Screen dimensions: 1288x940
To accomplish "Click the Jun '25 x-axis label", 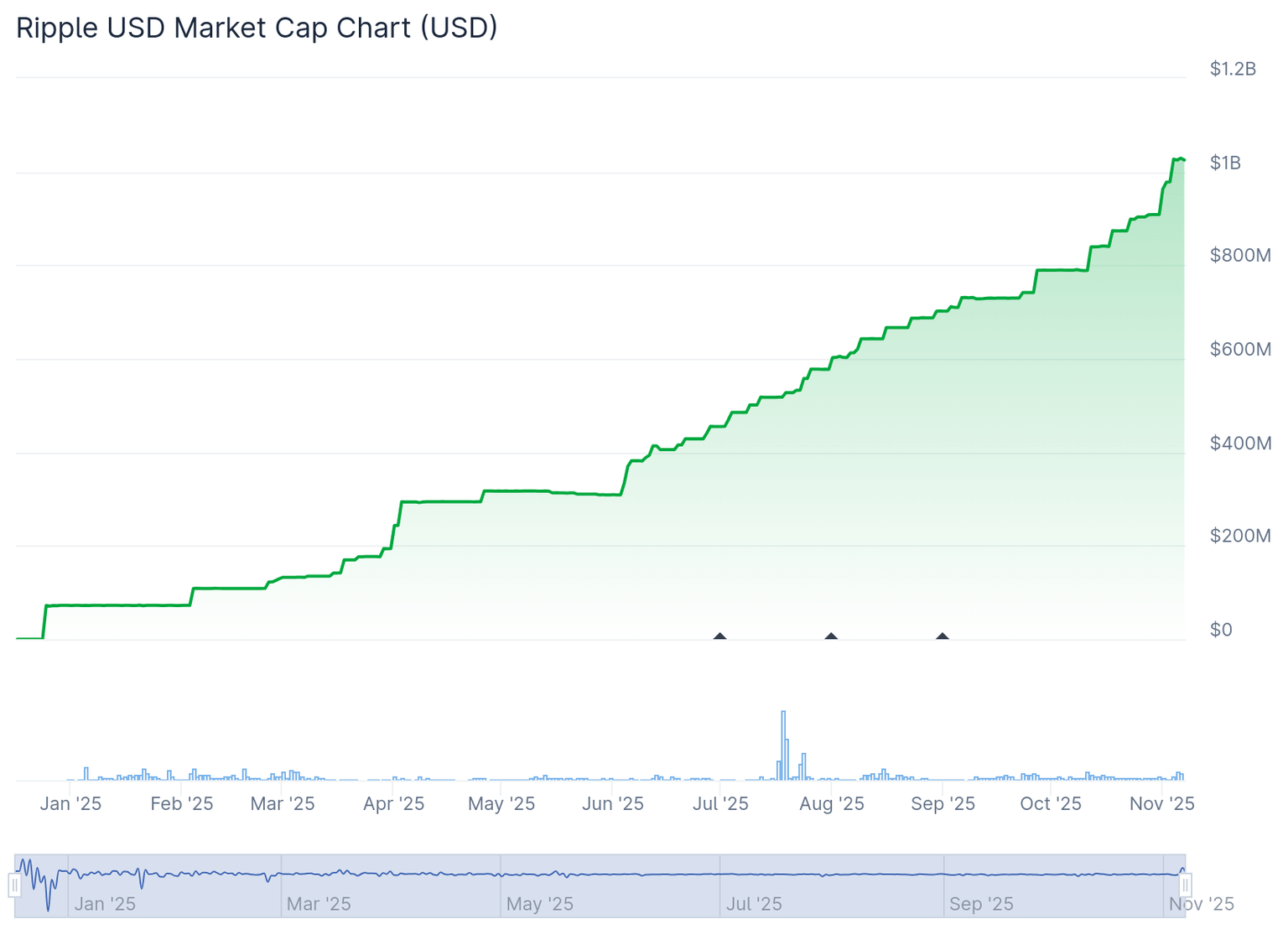I will coord(613,803).
